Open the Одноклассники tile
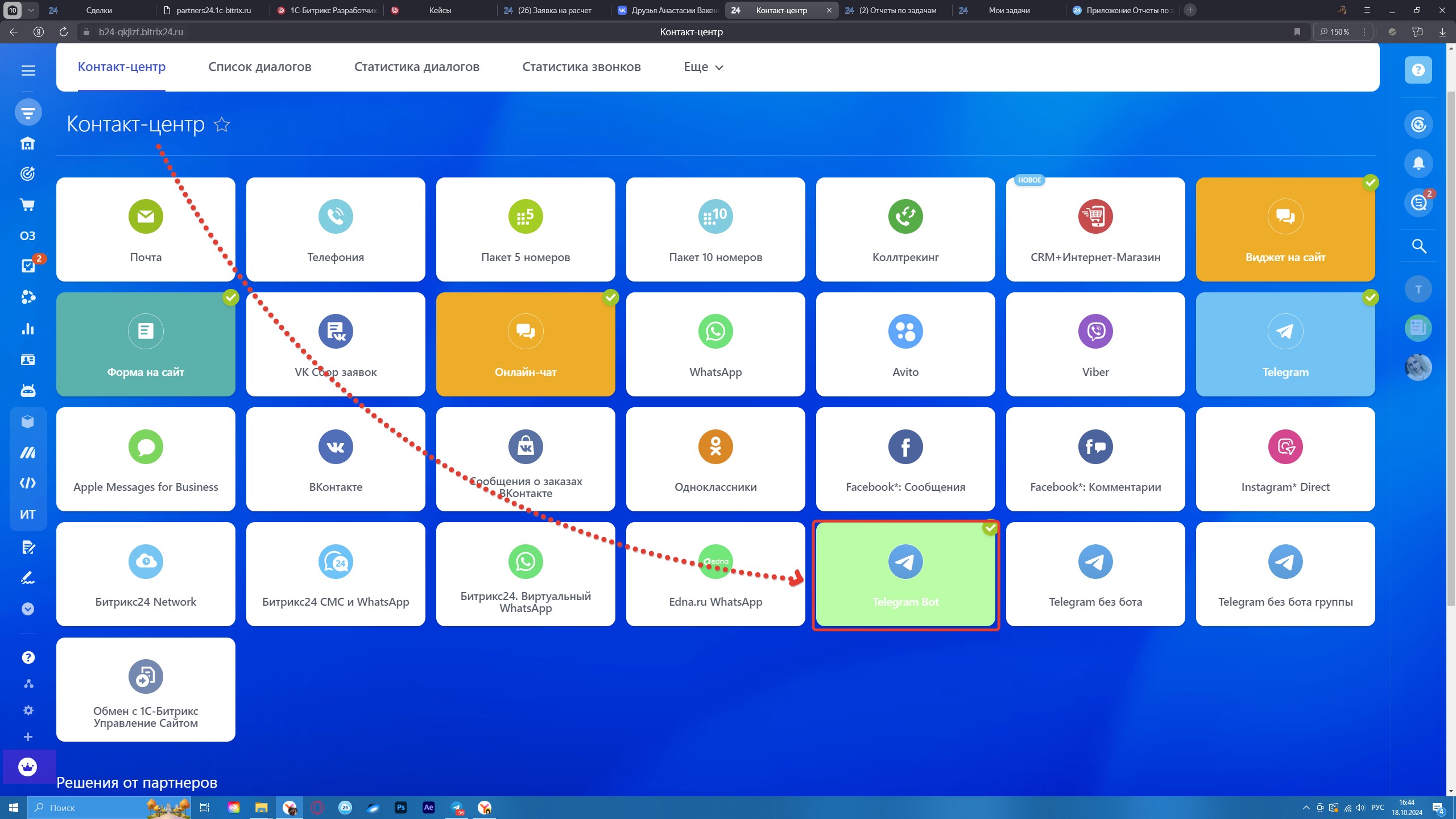 click(715, 459)
